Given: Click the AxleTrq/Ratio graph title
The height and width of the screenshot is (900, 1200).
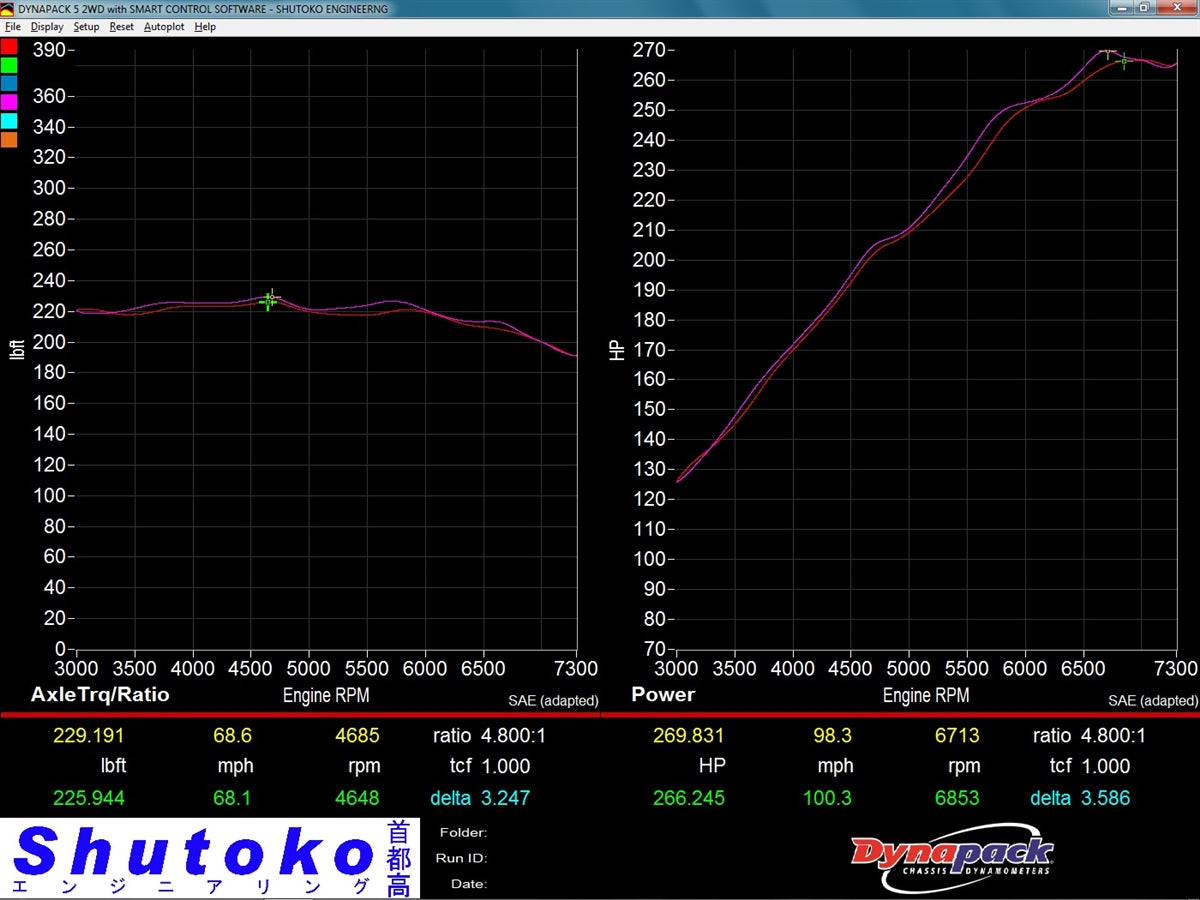Looking at the screenshot, I should click(100, 694).
